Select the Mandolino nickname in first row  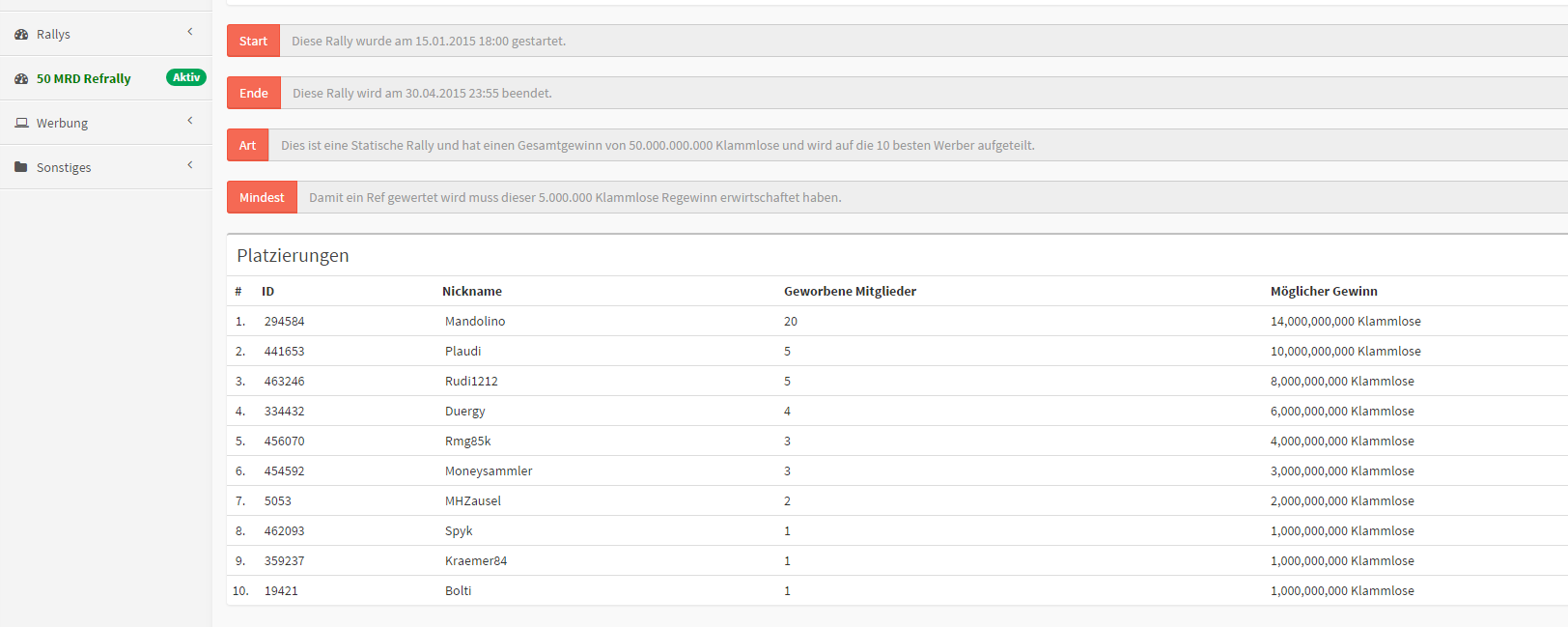coord(475,321)
